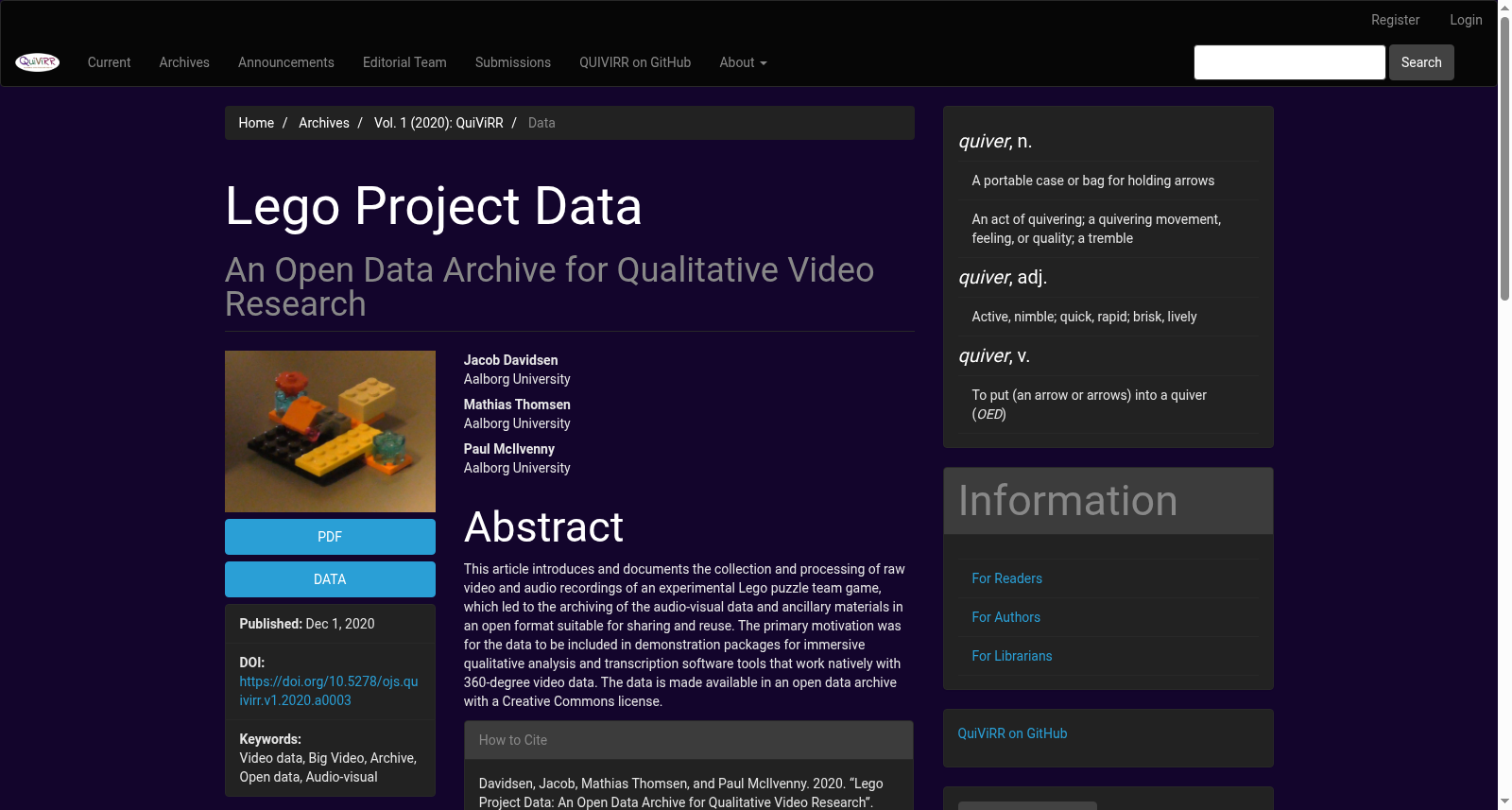Open the Login link
1512x810 pixels.
click(x=1467, y=20)
